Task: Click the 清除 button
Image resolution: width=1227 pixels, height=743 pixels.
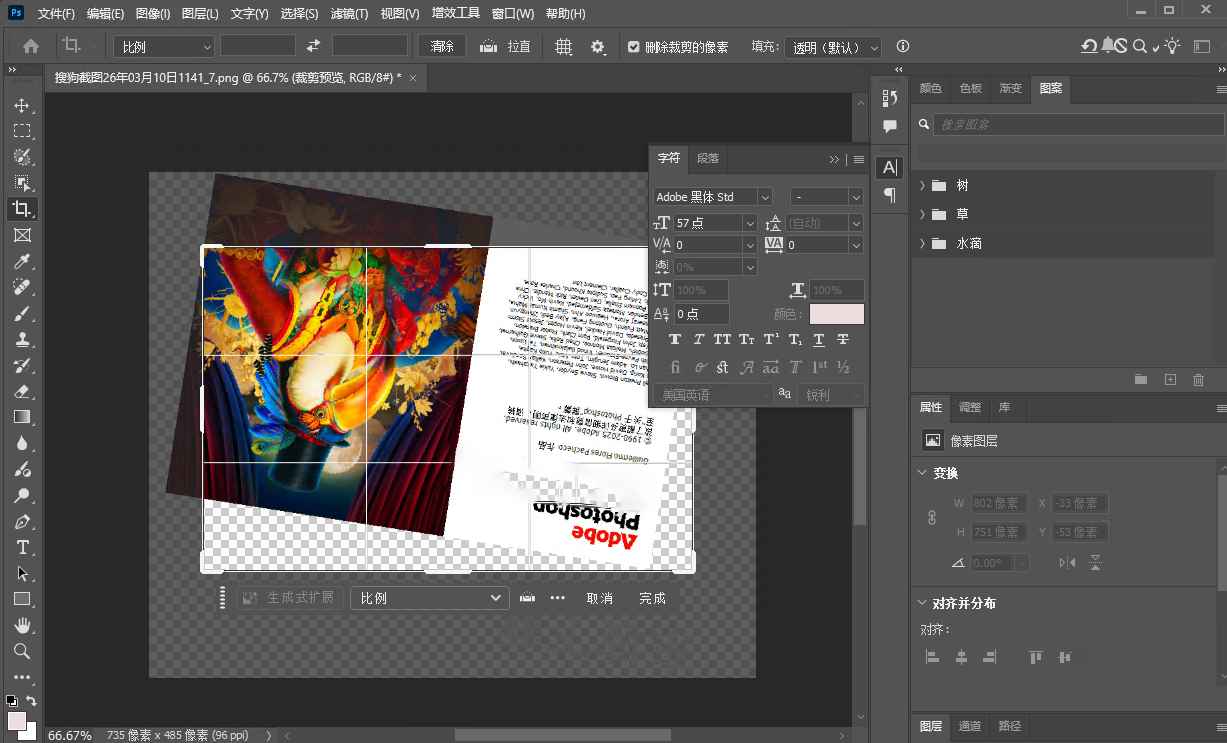Action: click(442, 46)
